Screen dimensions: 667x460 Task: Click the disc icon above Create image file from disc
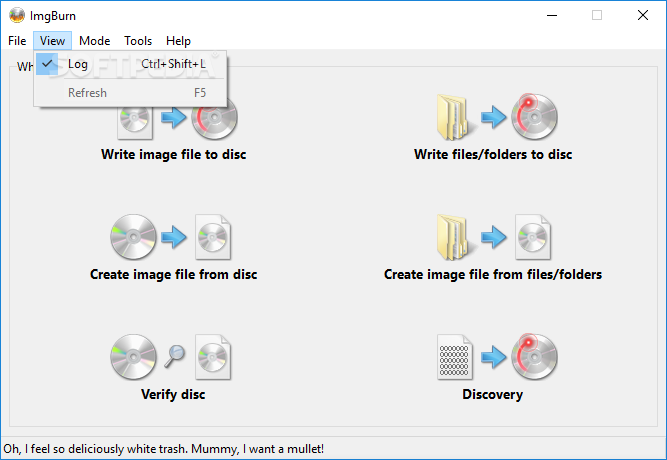click(x=133, y=237)
